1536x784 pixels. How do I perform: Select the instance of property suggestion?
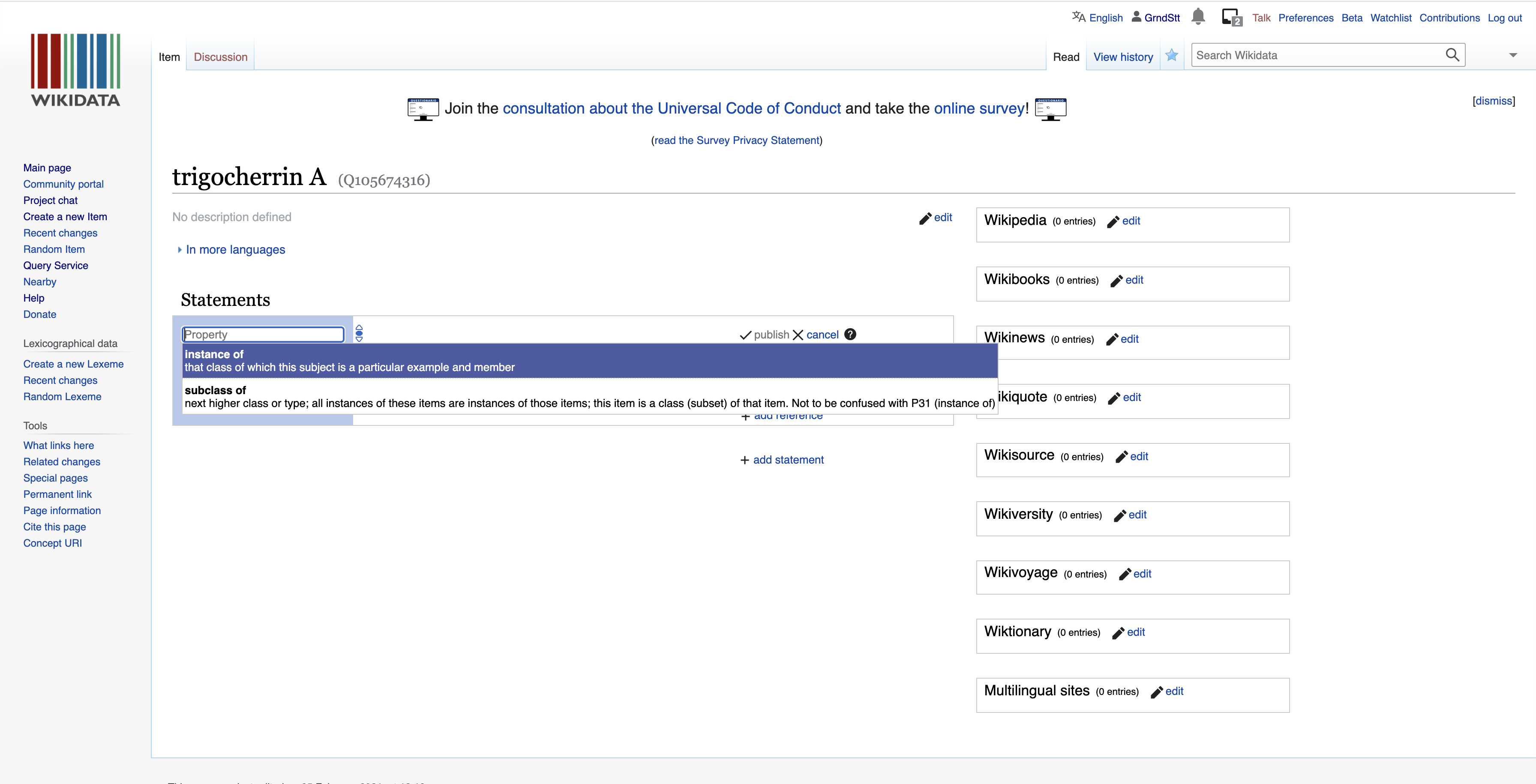pos(590,361)
